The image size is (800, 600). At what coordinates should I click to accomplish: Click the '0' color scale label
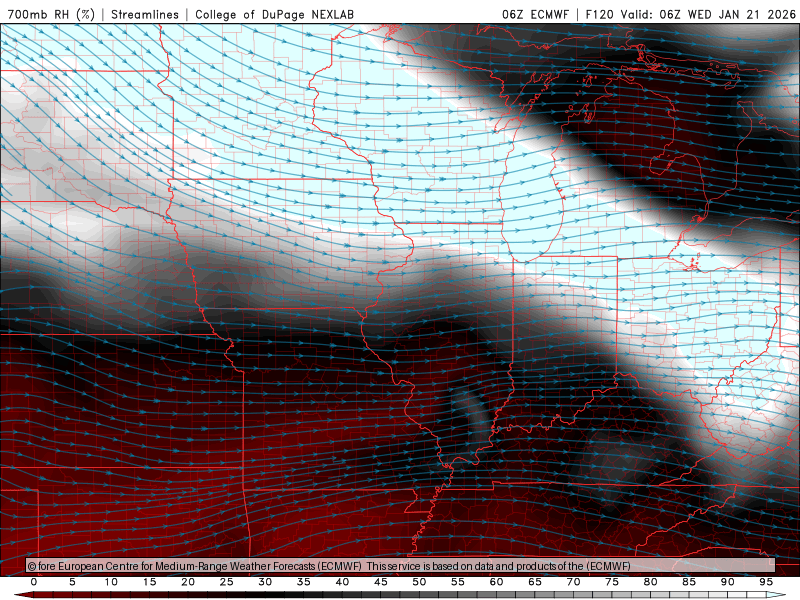coord(34,582)
